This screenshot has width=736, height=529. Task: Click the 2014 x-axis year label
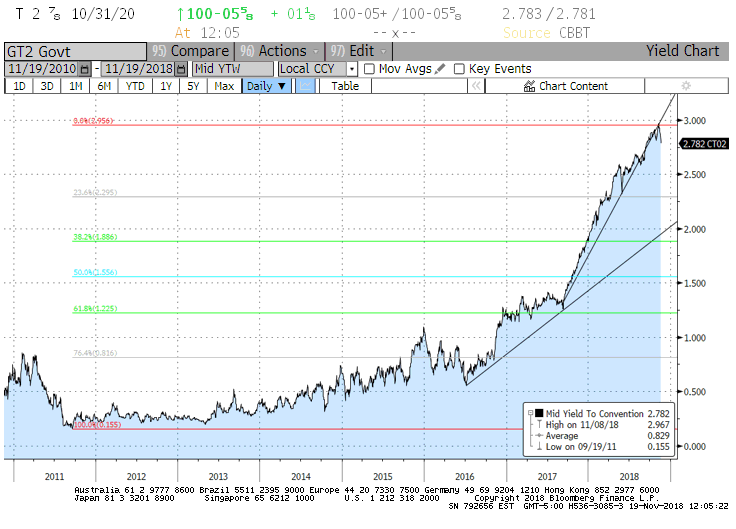[x=301, y=476]
